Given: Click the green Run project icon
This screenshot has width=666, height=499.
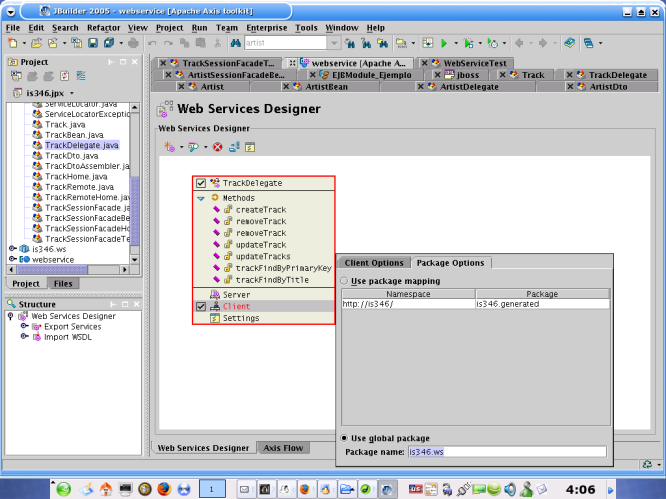Looking at the screenshot, I should point(442,44).
